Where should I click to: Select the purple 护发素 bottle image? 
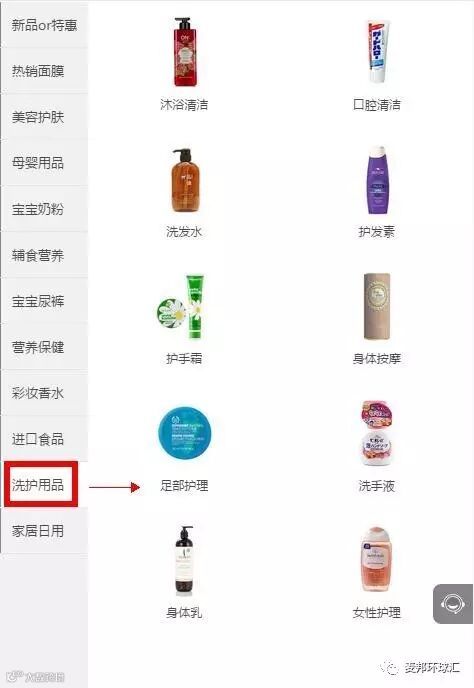[377, 180]
